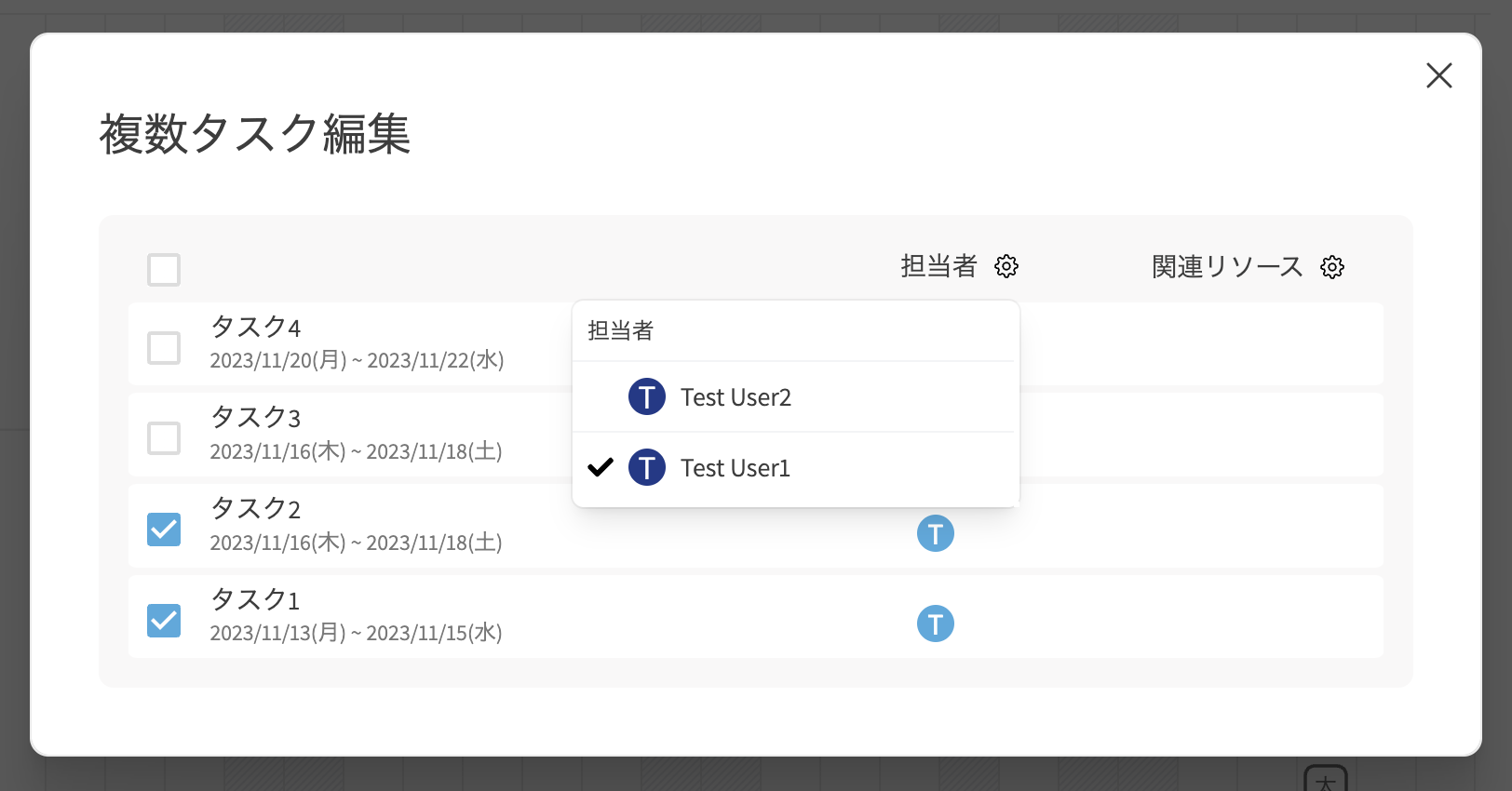This screenshot has width=1512, height=791.
Task: Toggle the select-all checkbox in the header
Action: (164, 270)
